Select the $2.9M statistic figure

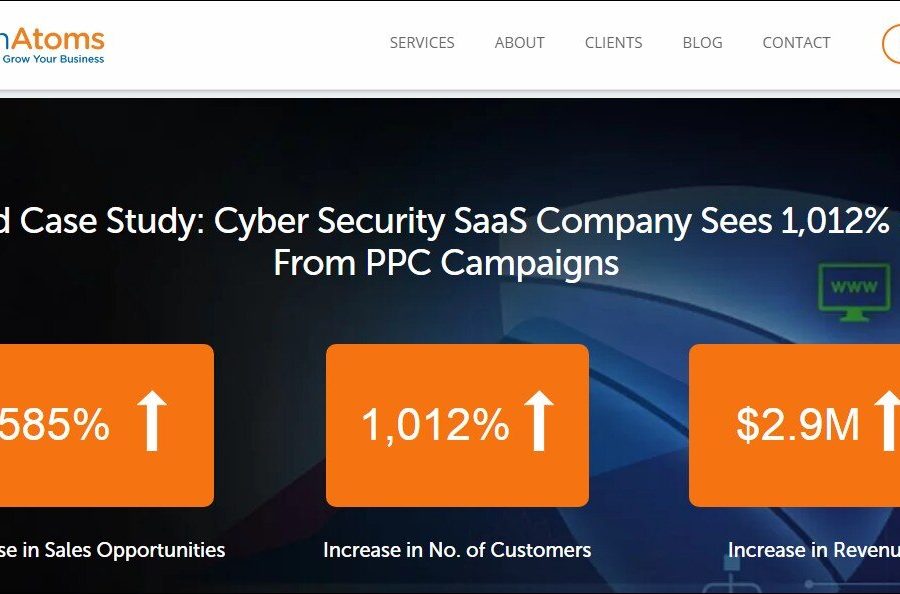(x=798, y=425)
